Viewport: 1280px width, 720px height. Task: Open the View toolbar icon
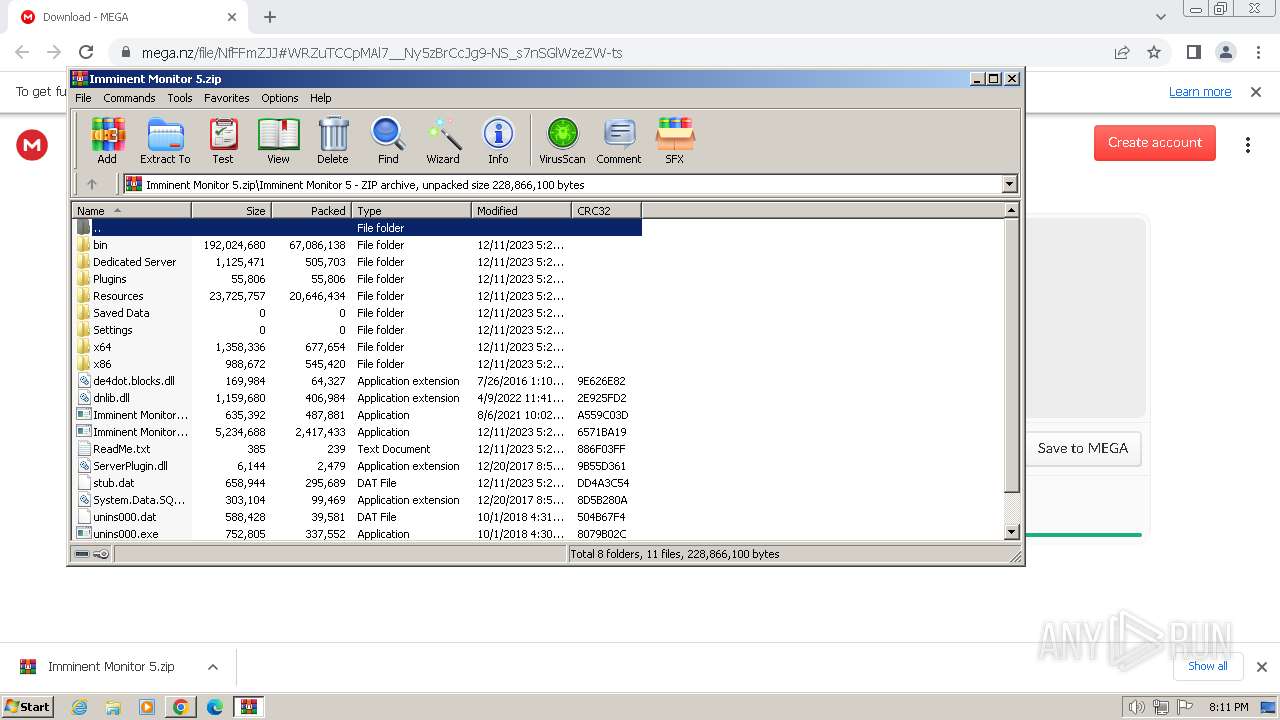point(278,140)
